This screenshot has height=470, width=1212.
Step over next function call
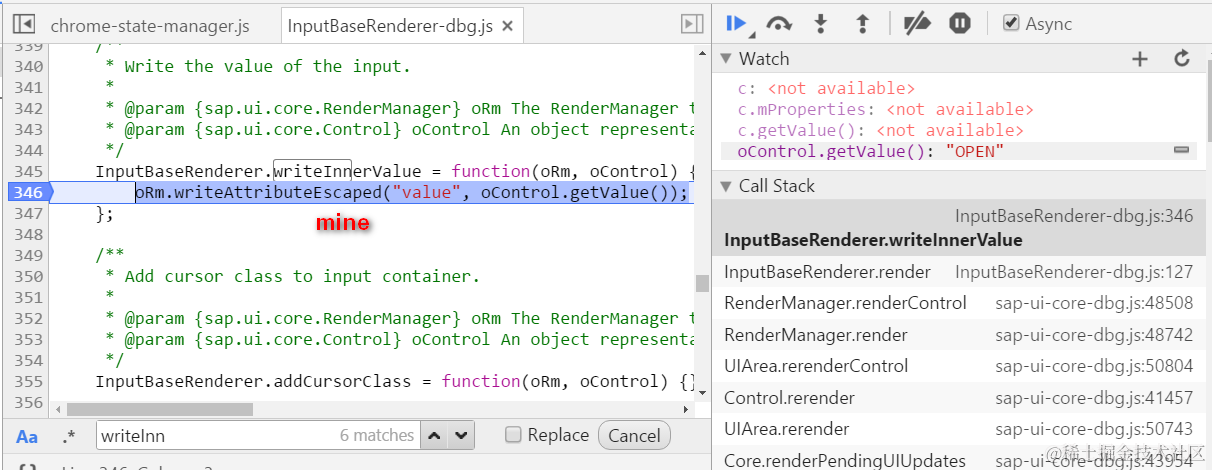(x=779, y=23)
